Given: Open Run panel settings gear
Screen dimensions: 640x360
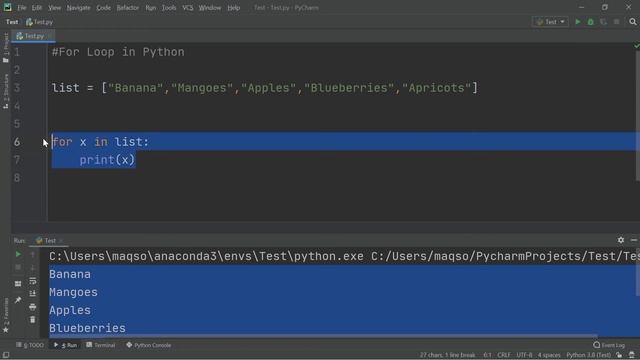Looking at the screenshot, I should pyautogui.click(x=620, y=240).
